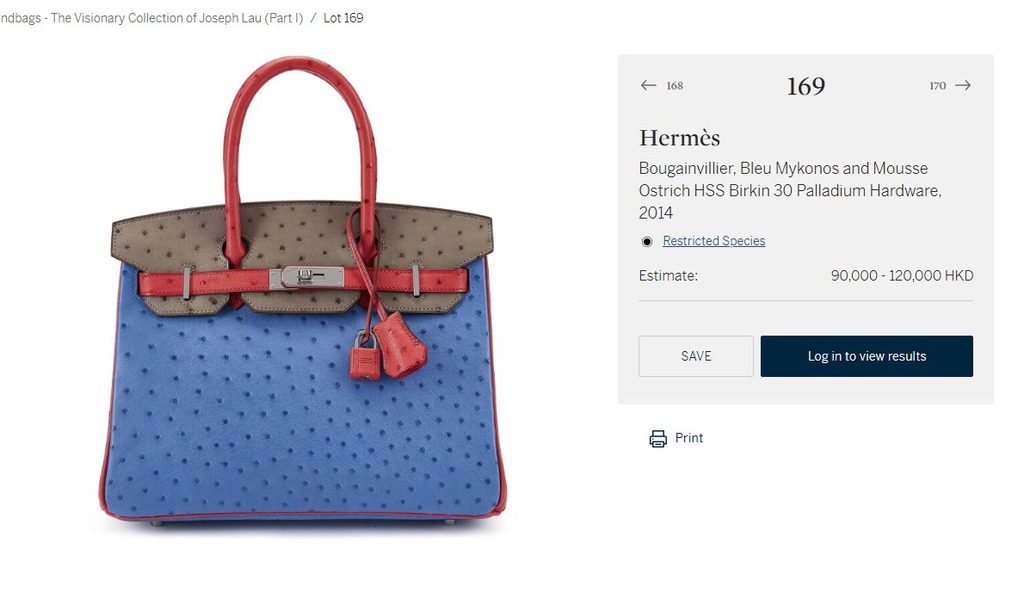
Task: Open the Restricted Species link
Action: [x=714, y=241]
